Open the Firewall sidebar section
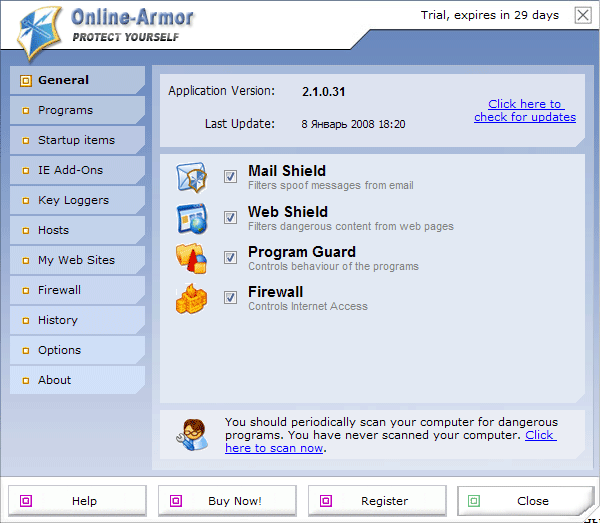 [77, 290]
